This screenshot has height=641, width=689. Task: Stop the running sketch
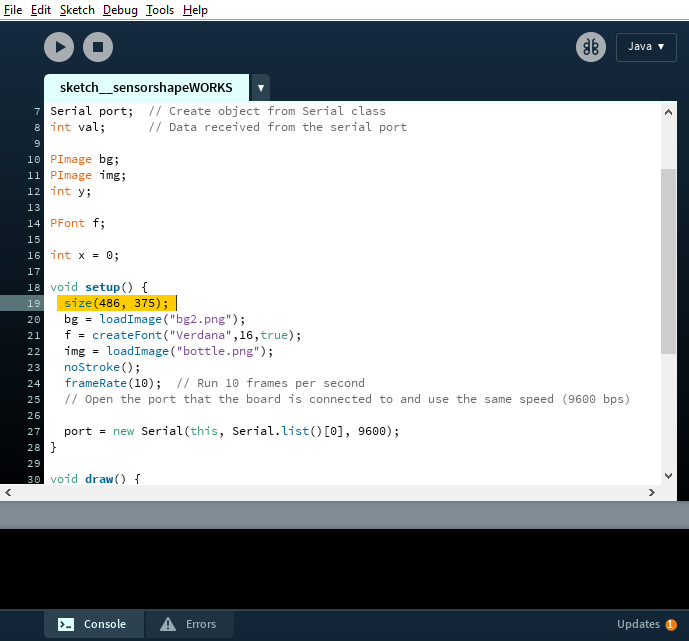[98, 47]
